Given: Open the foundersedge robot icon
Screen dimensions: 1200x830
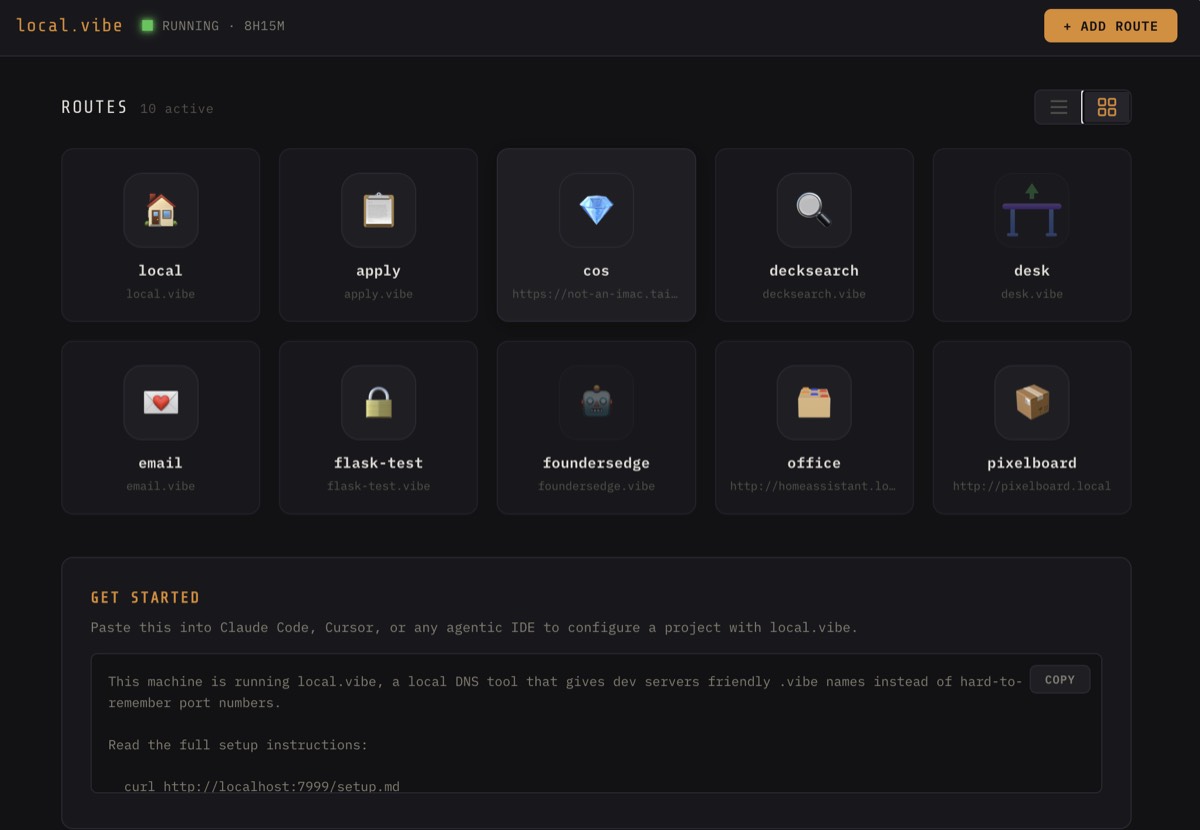Looking at the screenshot, I should click(x=596, y=402).
